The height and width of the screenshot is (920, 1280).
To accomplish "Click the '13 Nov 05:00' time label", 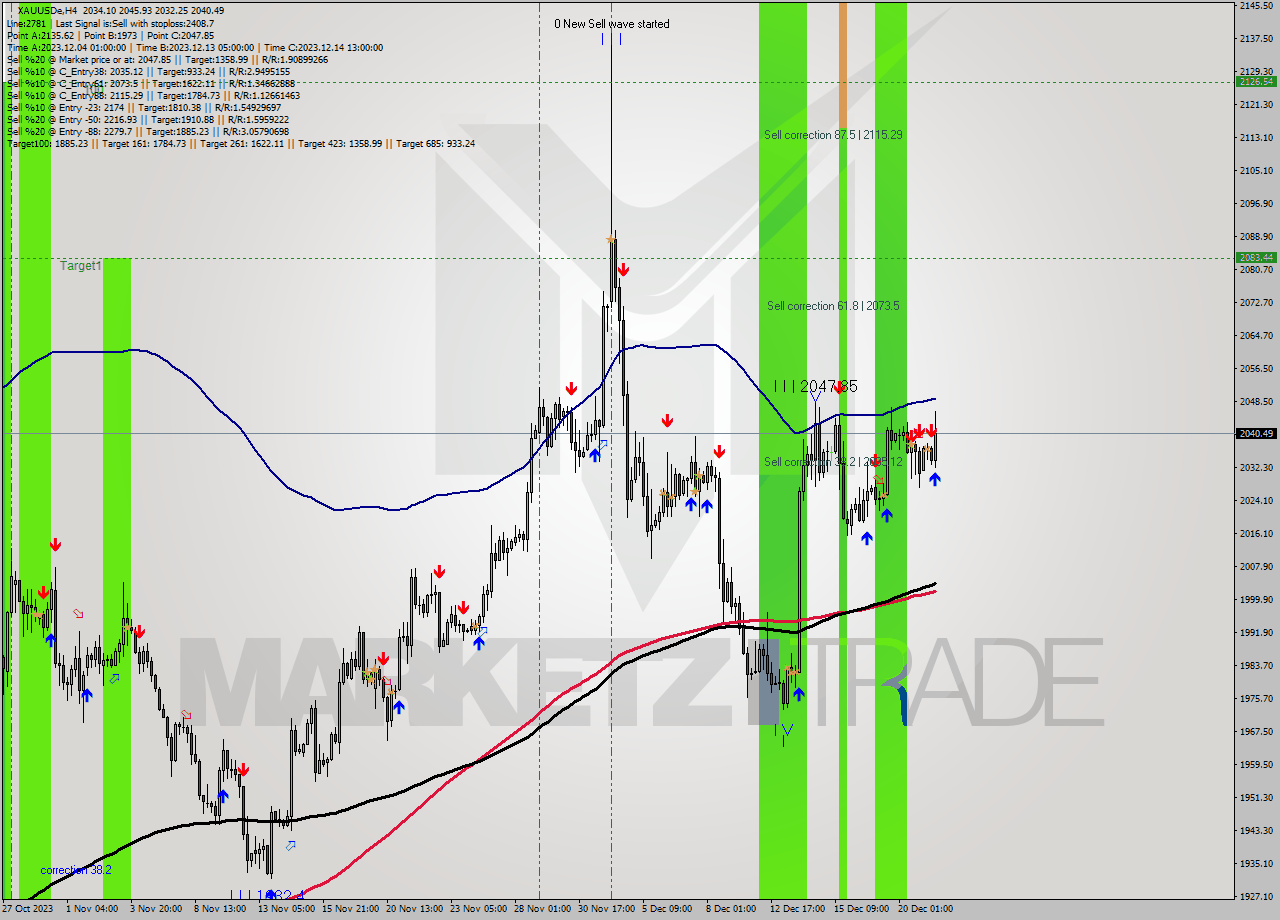I will coord(284,909).
